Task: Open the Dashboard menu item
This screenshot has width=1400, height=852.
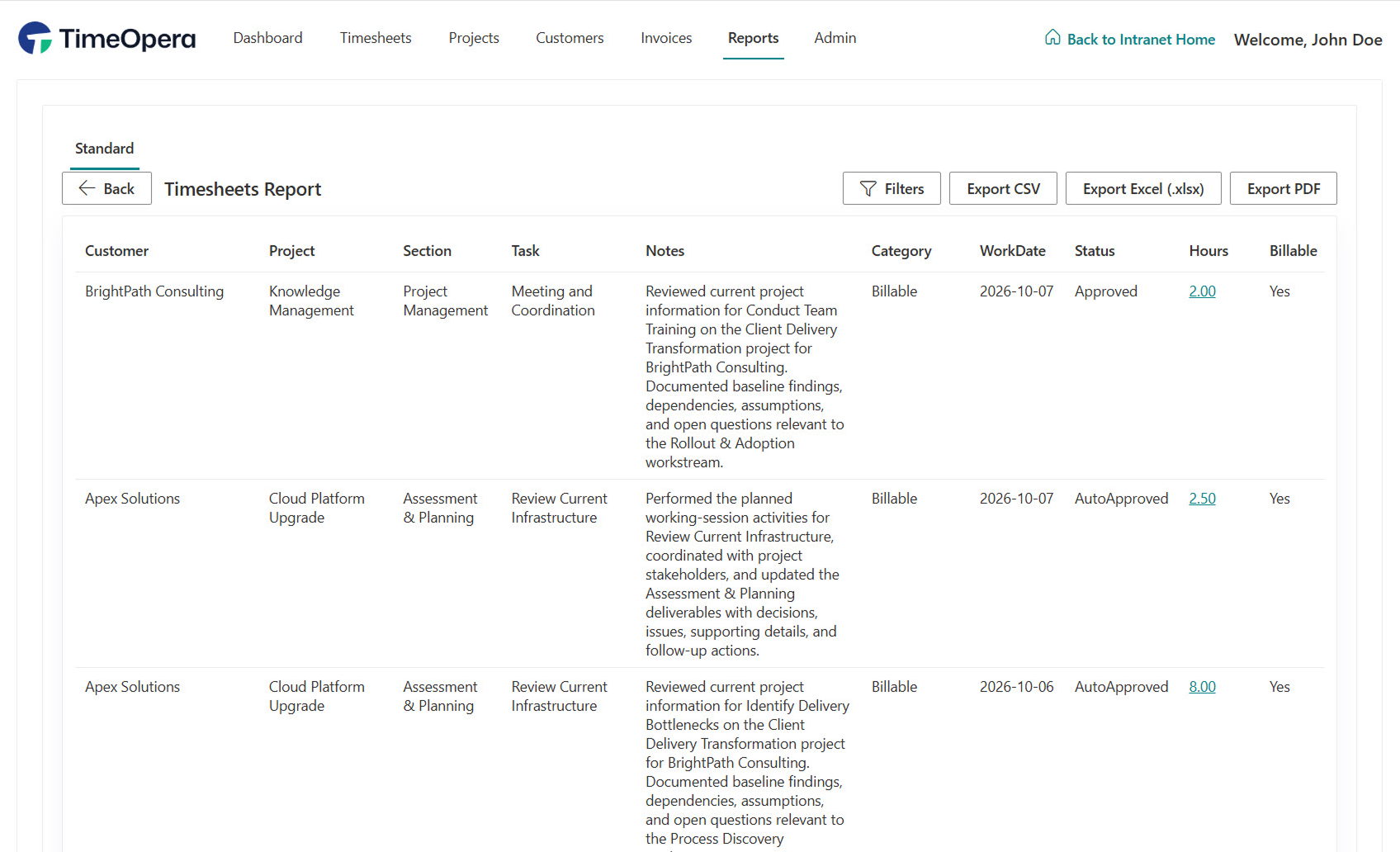Action: point(267,38)
